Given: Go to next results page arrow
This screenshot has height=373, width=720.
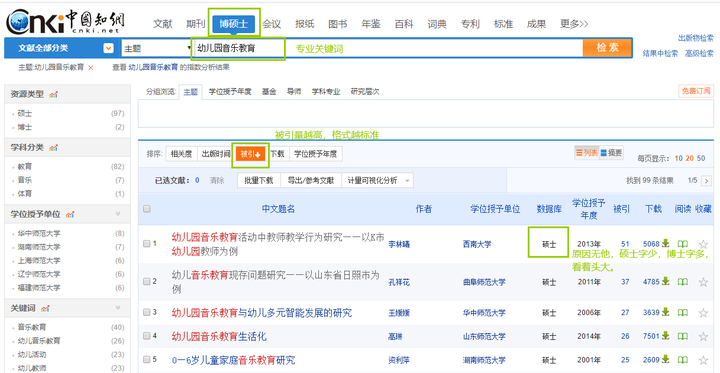Looking at the screenshot, I should click(x=707, y=181).
